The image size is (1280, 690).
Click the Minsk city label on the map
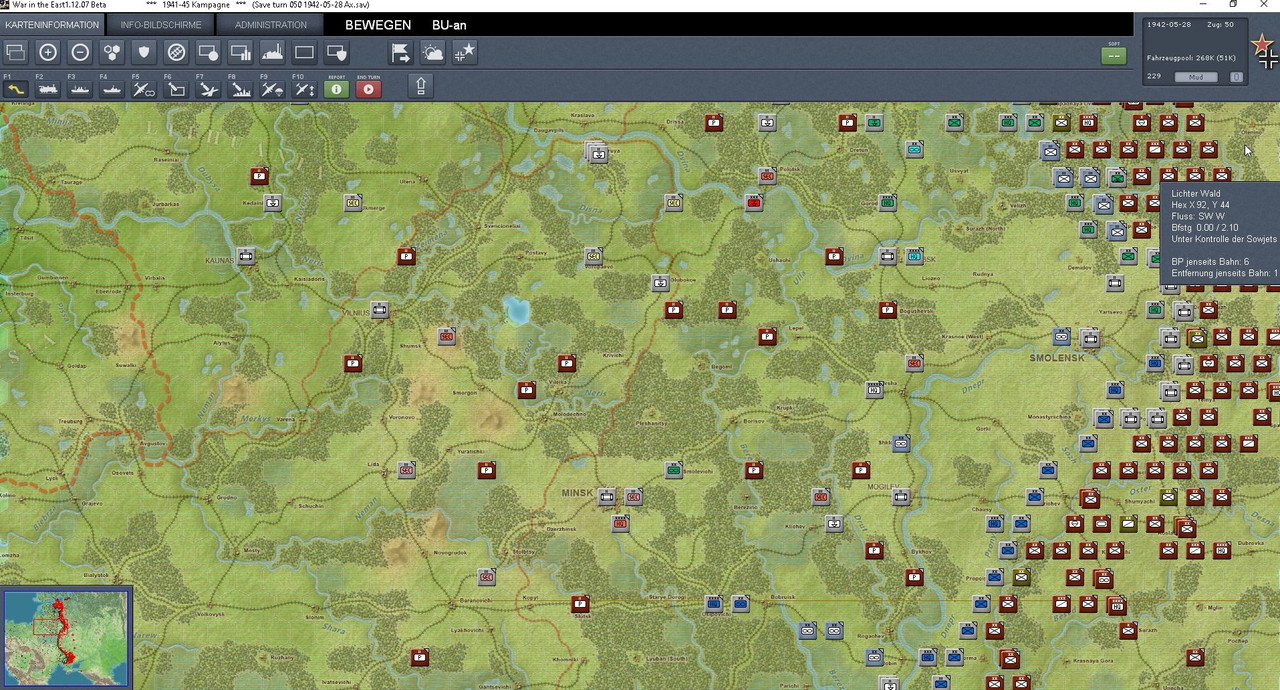click(x=577, y=494)
